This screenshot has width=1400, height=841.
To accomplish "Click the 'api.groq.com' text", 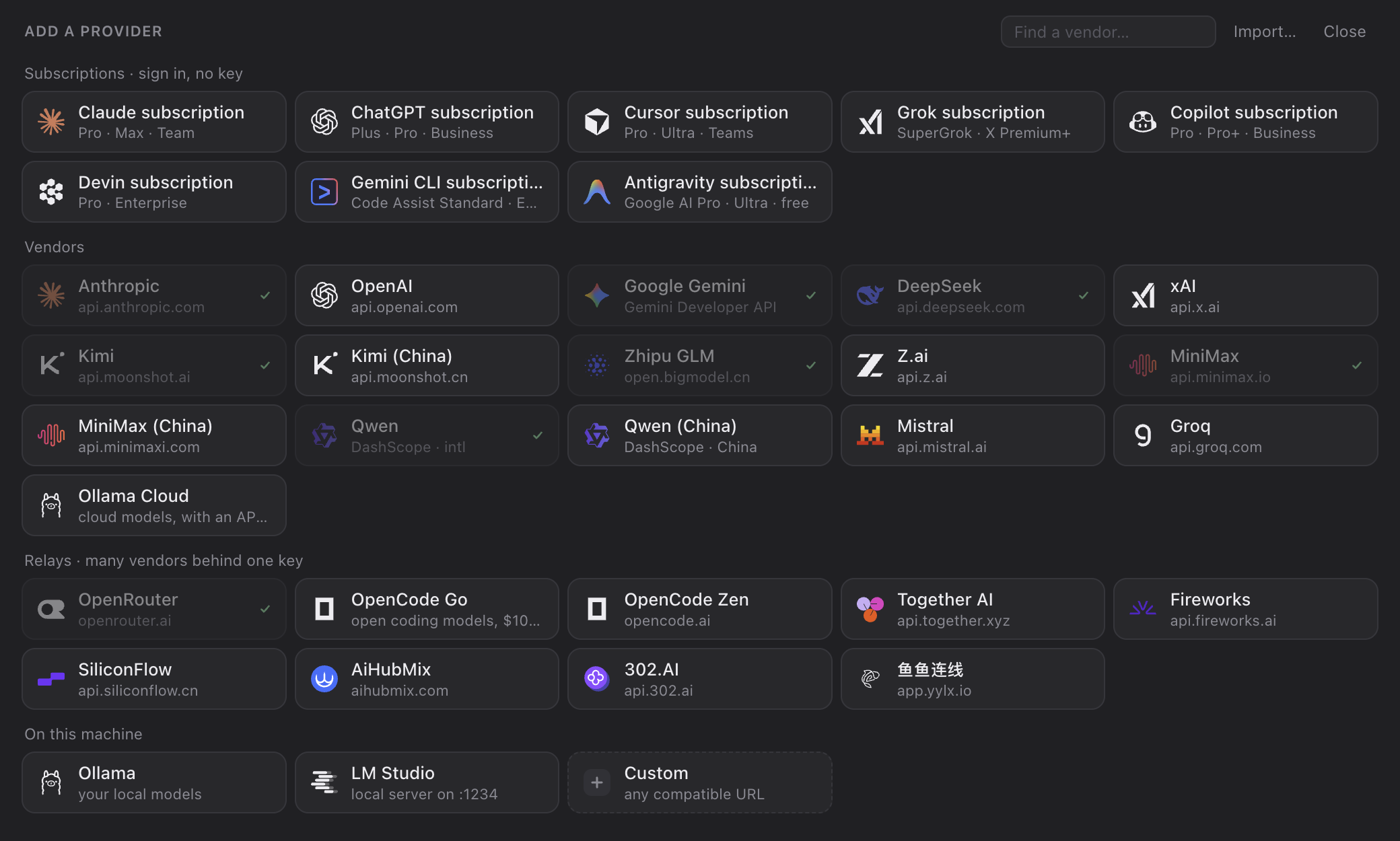I will [1216, 447].
